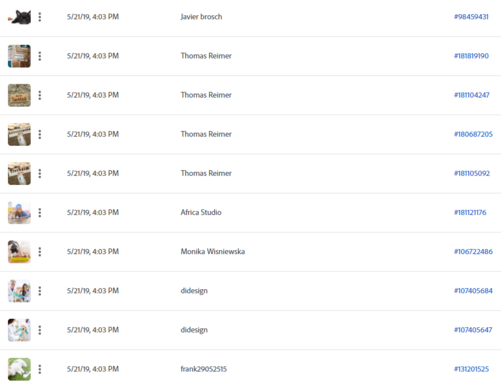The image size is (501, 388).
Task: Open the kebab menu for asset #181104247
Action: click(40, 95)
